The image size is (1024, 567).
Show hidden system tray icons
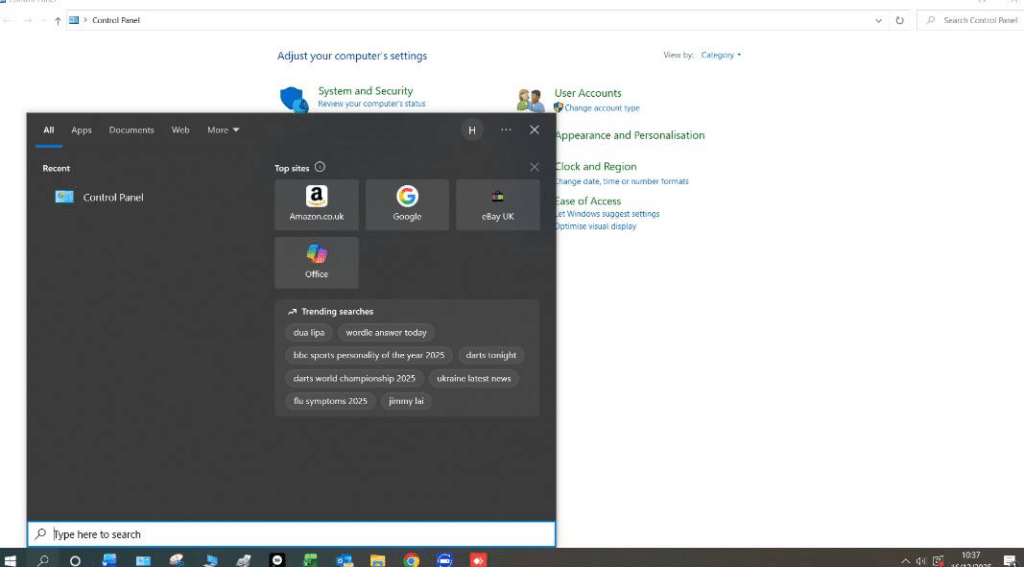pyautogui.click(x=905, y=560)
